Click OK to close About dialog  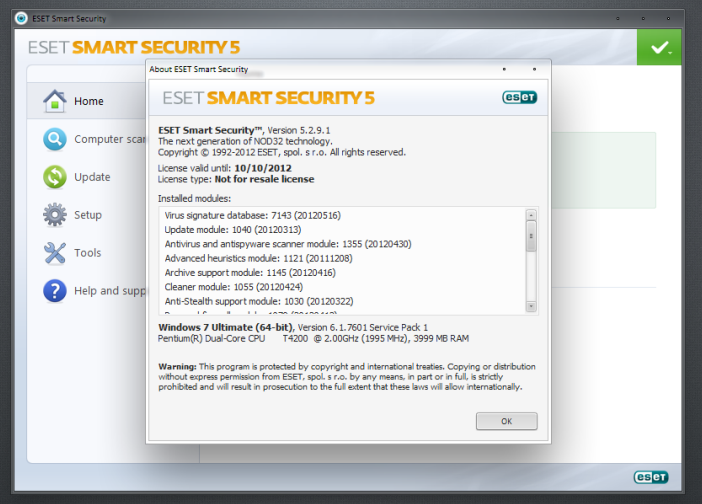coord(506,421)
